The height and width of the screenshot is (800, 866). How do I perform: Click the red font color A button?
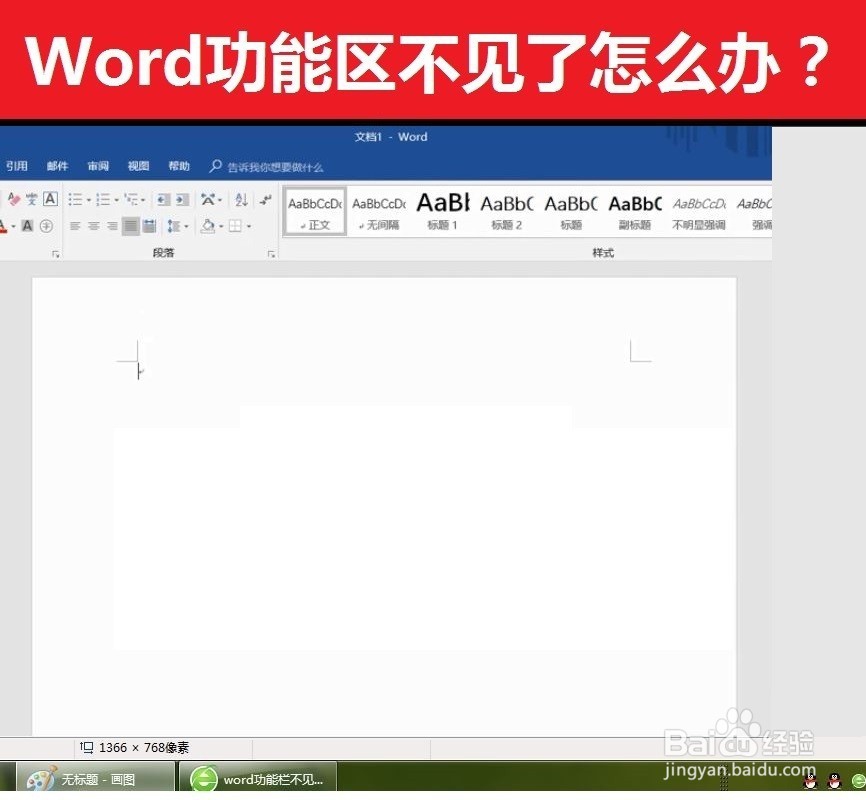(3, 226)
